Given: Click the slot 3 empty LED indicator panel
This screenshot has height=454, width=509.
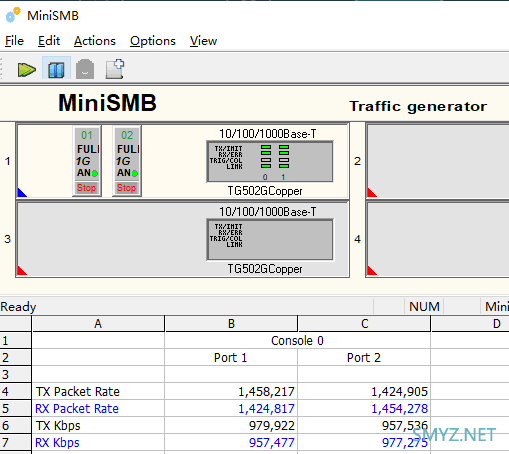Looking at the screenshot, I should click(x=270, y=239).
